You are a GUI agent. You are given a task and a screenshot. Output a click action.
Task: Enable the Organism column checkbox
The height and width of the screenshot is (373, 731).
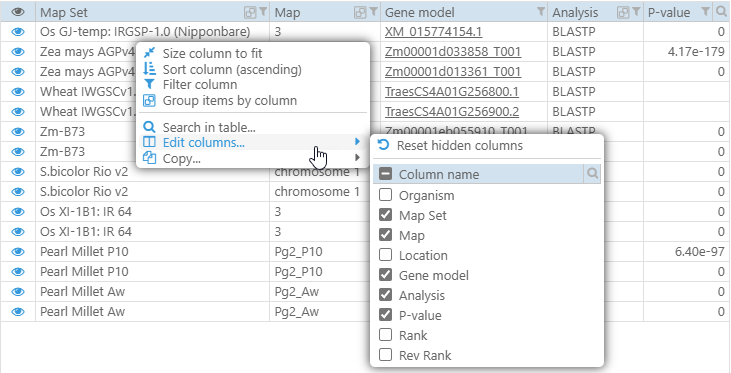point(386,195)
